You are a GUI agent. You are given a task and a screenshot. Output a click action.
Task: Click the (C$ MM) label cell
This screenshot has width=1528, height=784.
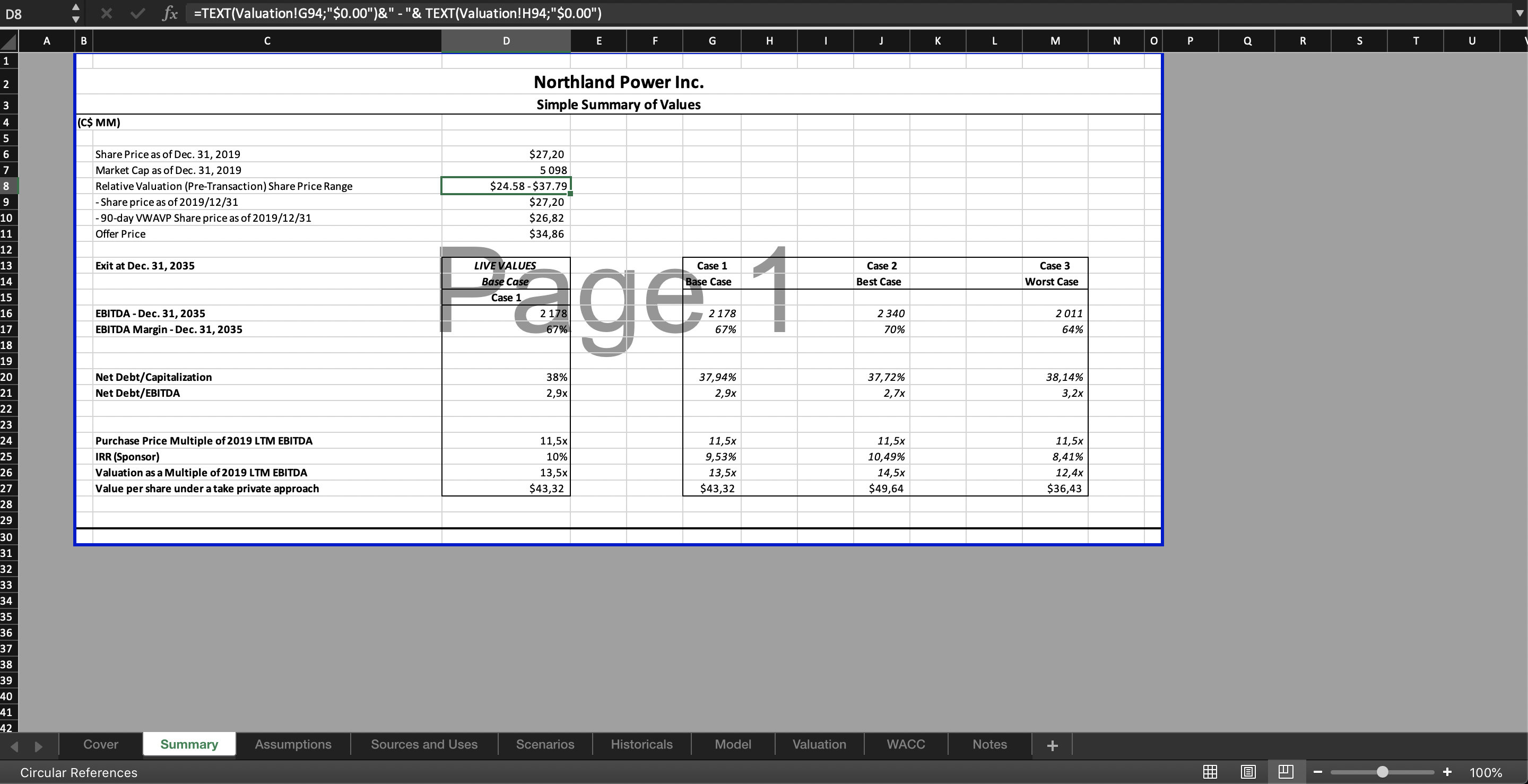99,122
